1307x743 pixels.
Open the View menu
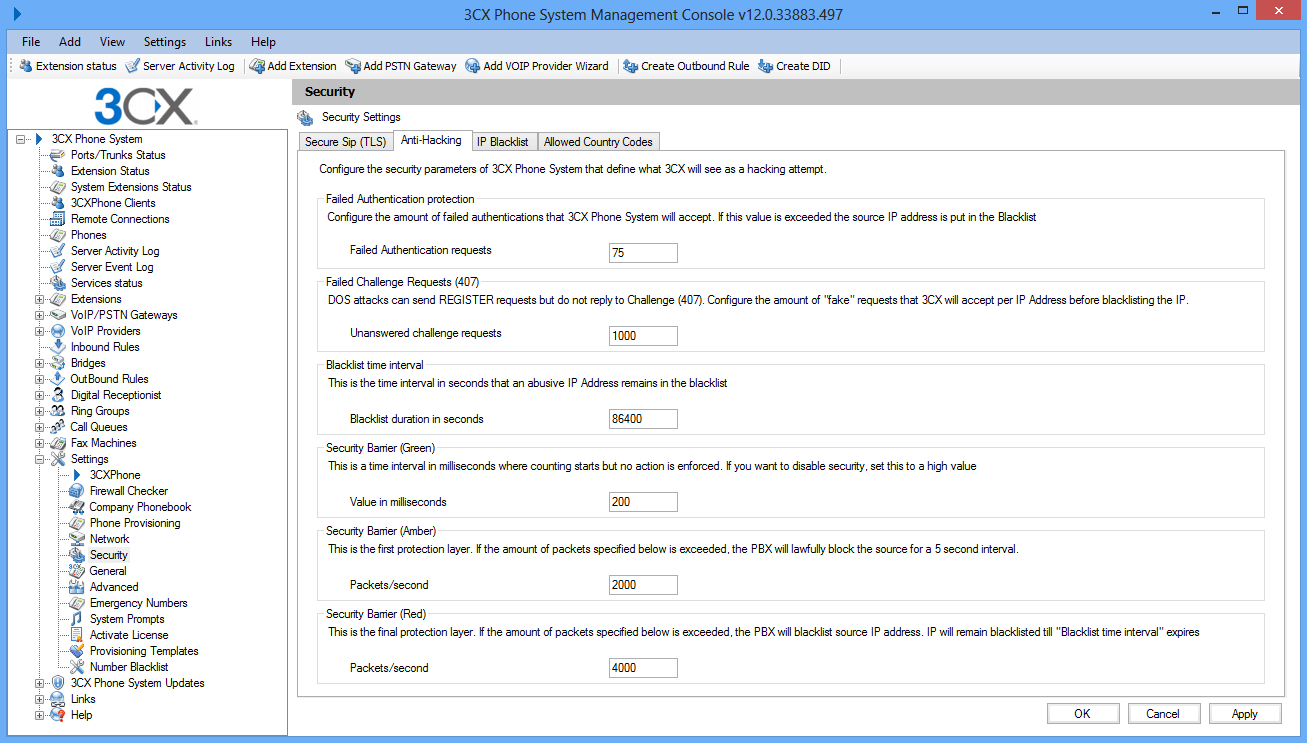(112, 42)
